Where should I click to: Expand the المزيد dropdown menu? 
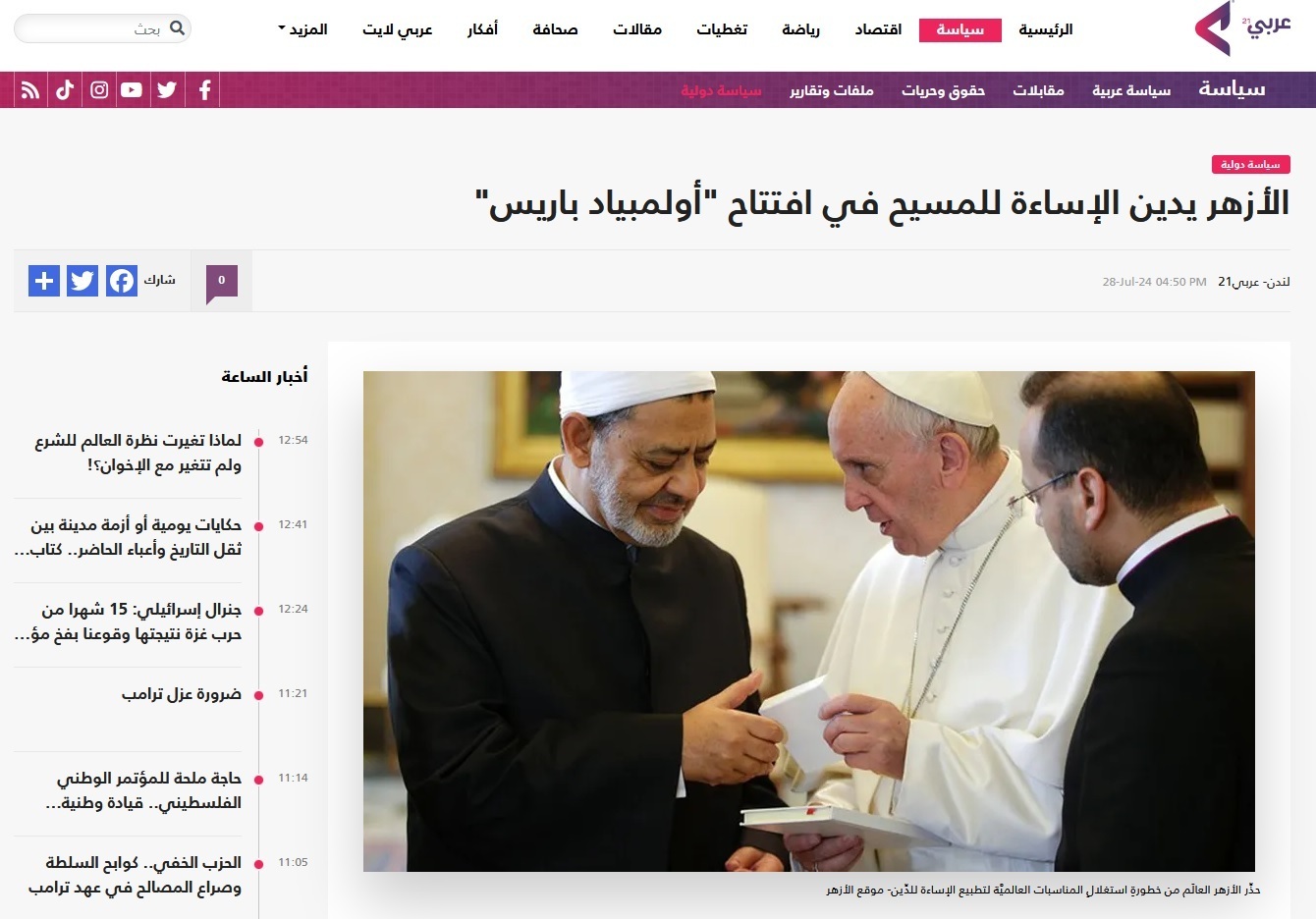coord(302,29)
